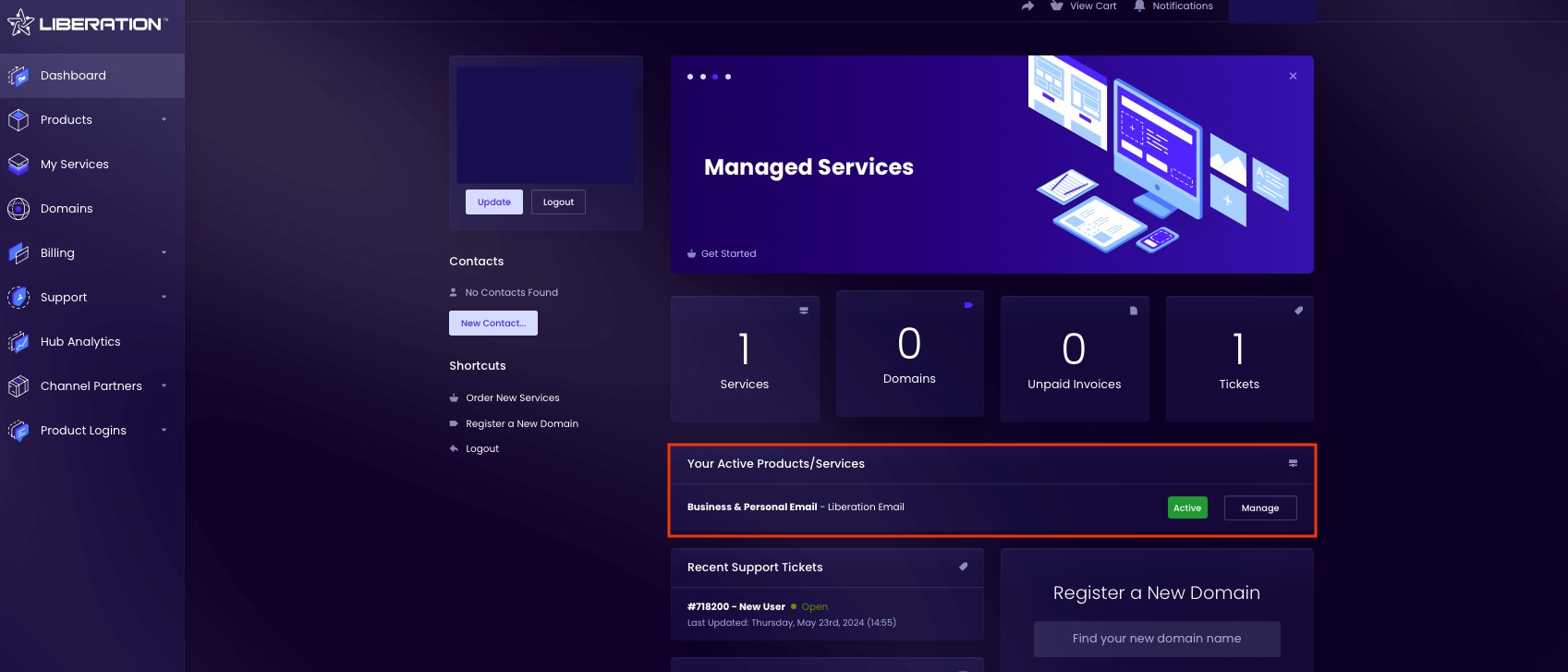This screenshot has height=672, width=1568.
Task: Expand the Channel Partners submenu arrow
Action: click(x=164, y=385)
